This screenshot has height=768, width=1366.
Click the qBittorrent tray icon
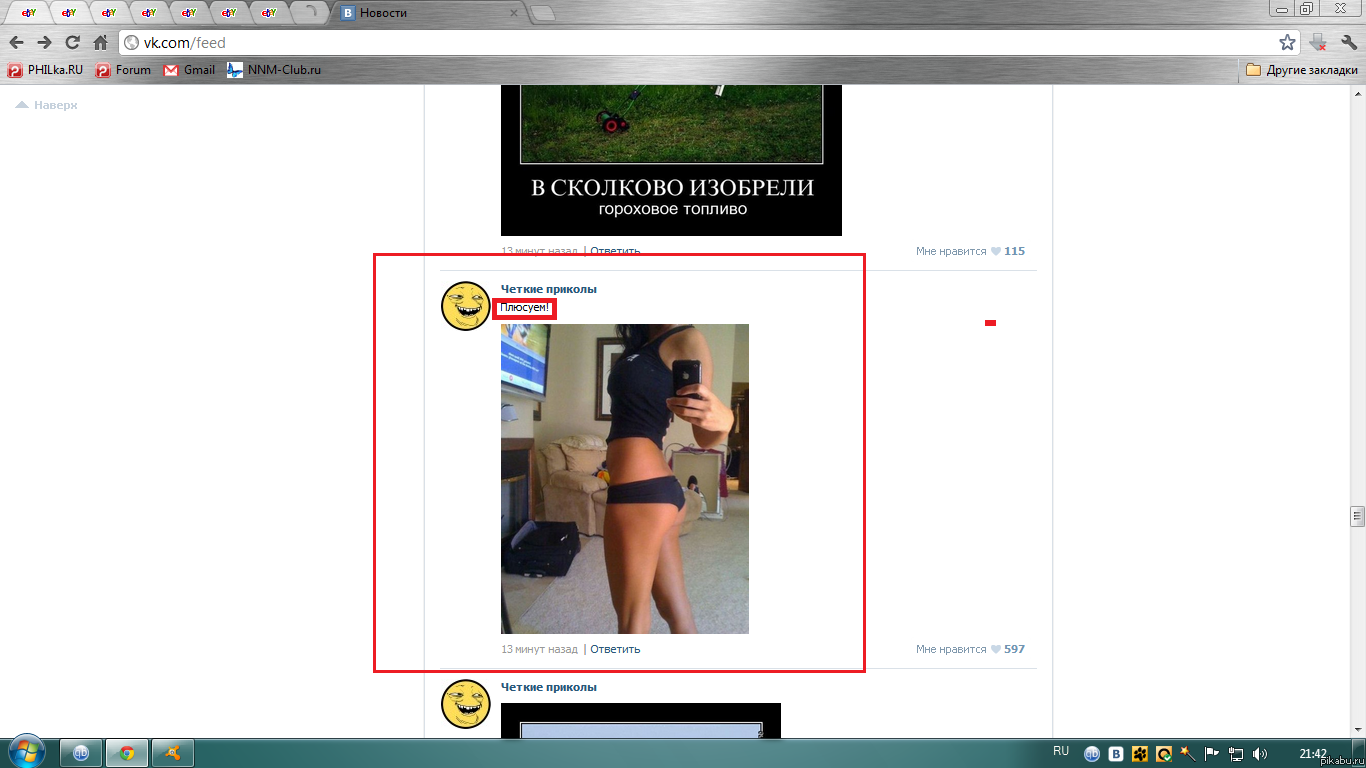coord(1093,754)
